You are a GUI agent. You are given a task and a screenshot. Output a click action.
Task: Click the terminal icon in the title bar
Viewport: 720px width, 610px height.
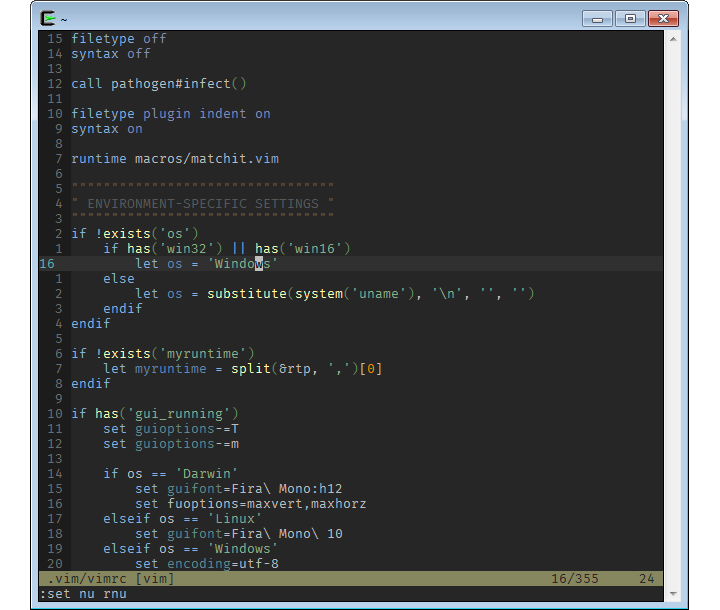click(x=48, y=18)
